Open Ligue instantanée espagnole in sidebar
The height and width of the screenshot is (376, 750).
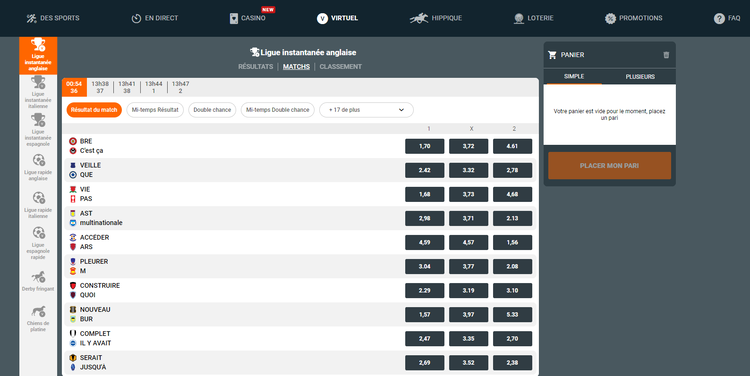[38, 130]
